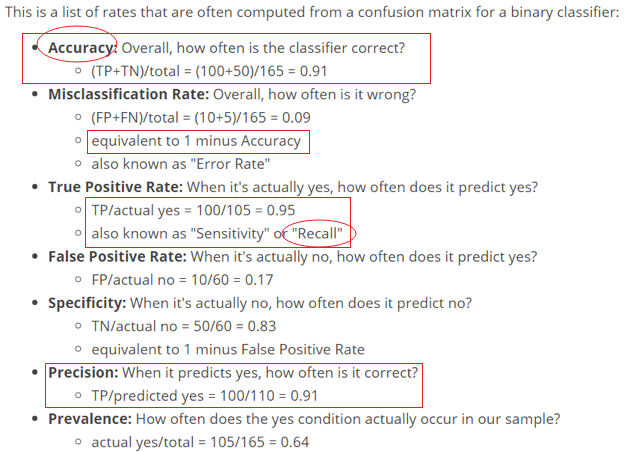This screenshot has width=627, height=452.
Task: Click the TN/actual no formula
Action: tap(184, 326)
